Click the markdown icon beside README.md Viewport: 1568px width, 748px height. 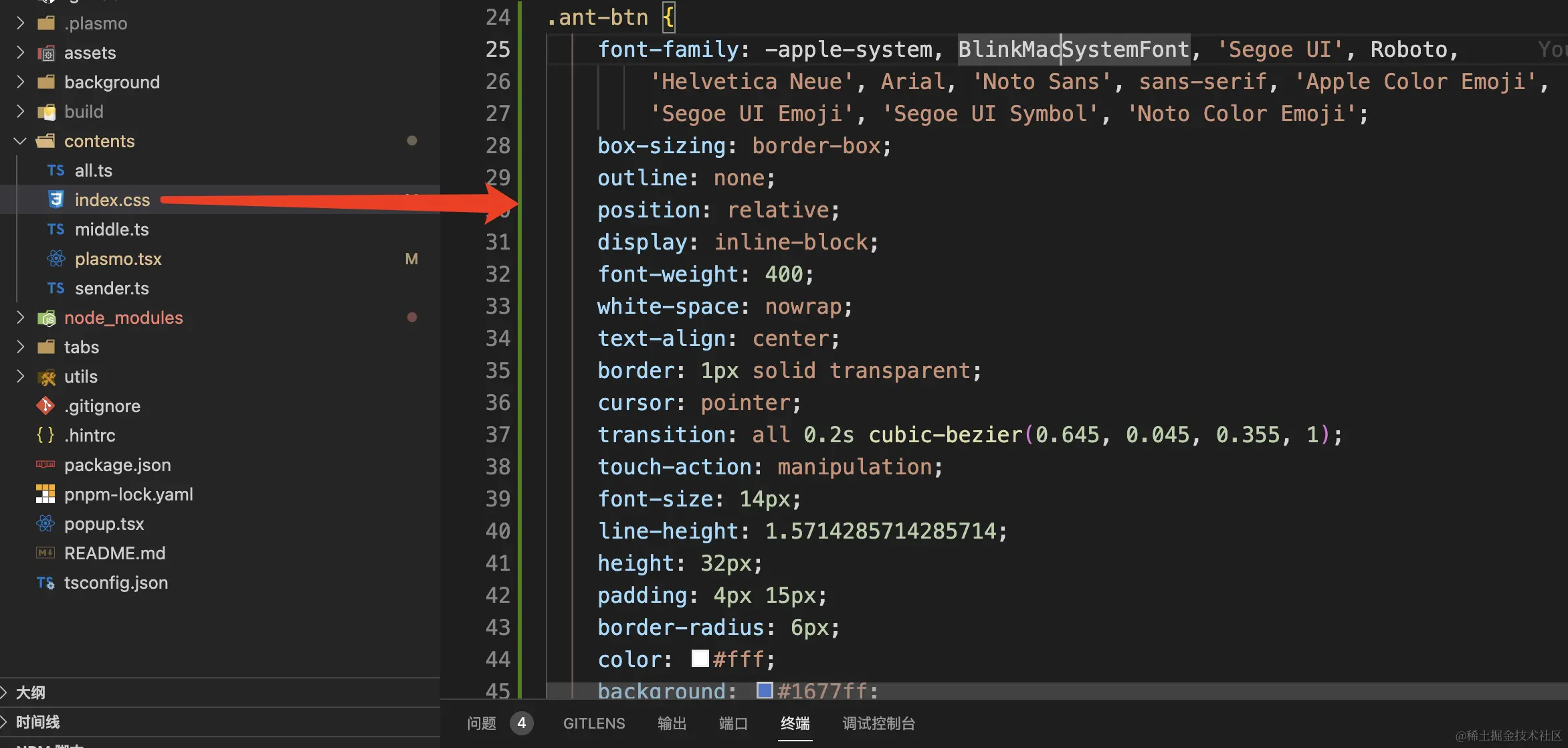[45, 553]
